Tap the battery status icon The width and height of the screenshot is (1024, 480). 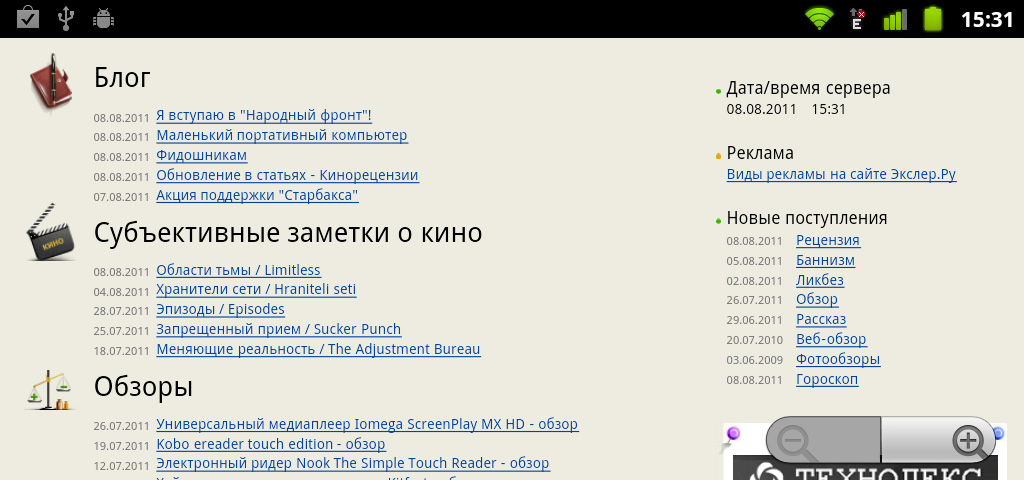[x=932, y=18]
